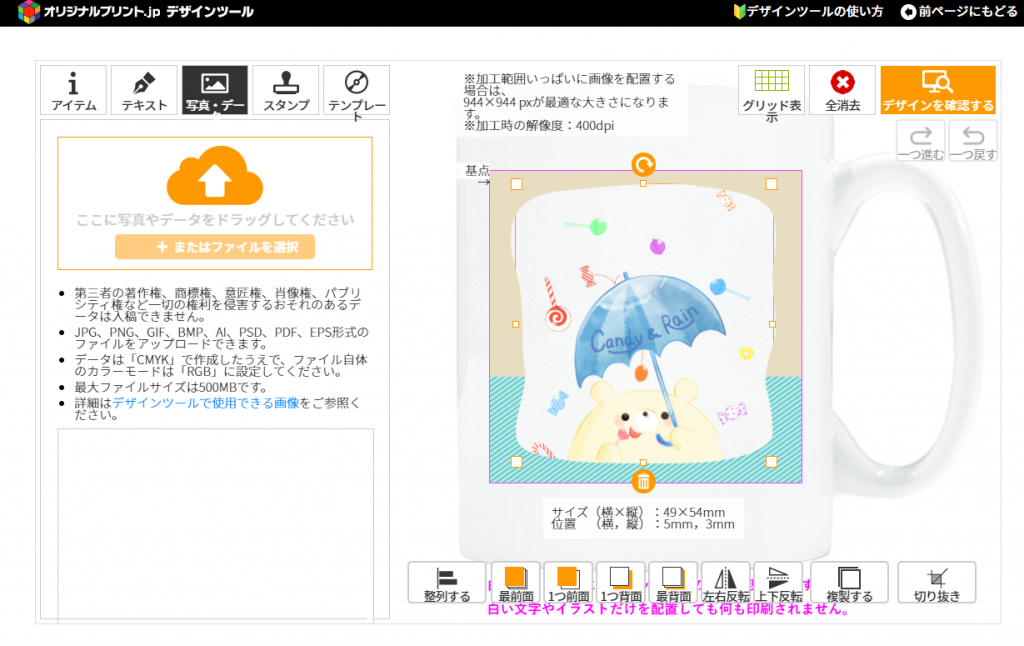
Task: Click the orange rotate handle above image
Action: [643, 165]
